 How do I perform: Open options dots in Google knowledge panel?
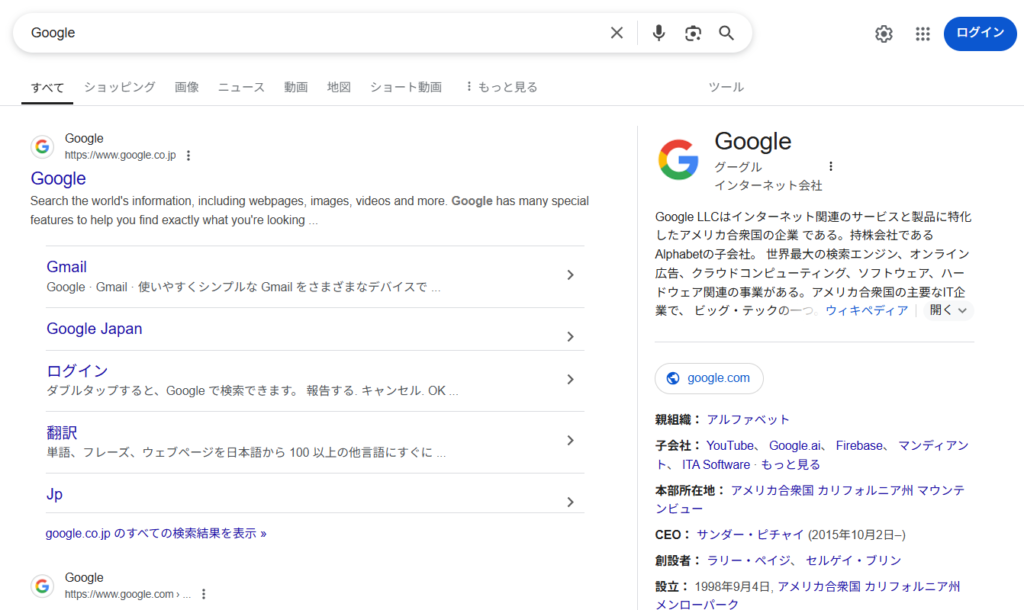(831, 167)
